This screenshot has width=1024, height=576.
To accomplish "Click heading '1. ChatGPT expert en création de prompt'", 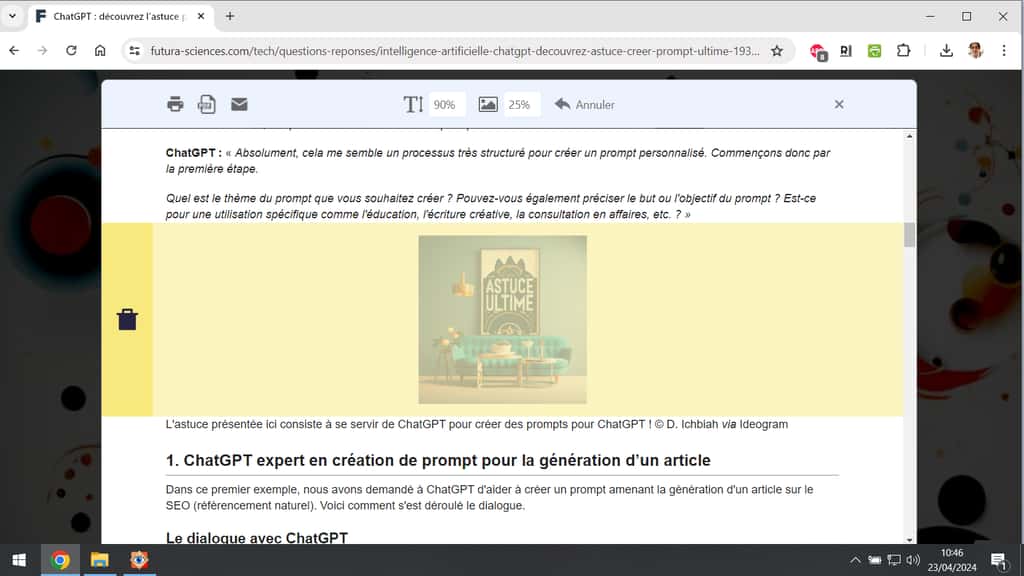I will point(438,460).
